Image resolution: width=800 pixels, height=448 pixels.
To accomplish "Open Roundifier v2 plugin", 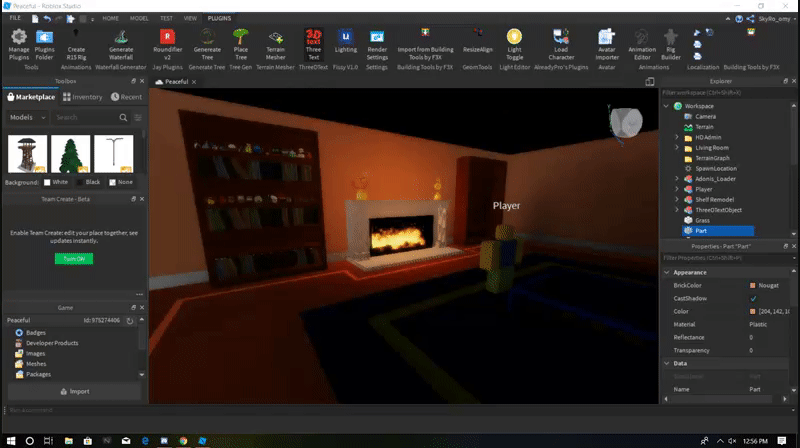I will [x=167, y=45].
